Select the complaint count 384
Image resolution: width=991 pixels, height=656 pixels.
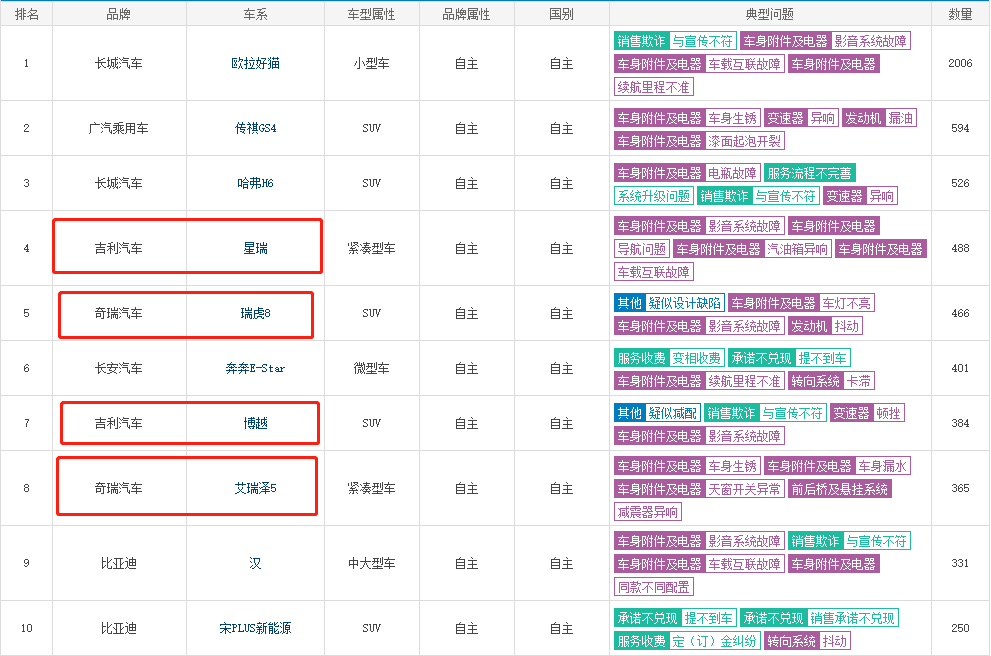[x=960, y=423]
